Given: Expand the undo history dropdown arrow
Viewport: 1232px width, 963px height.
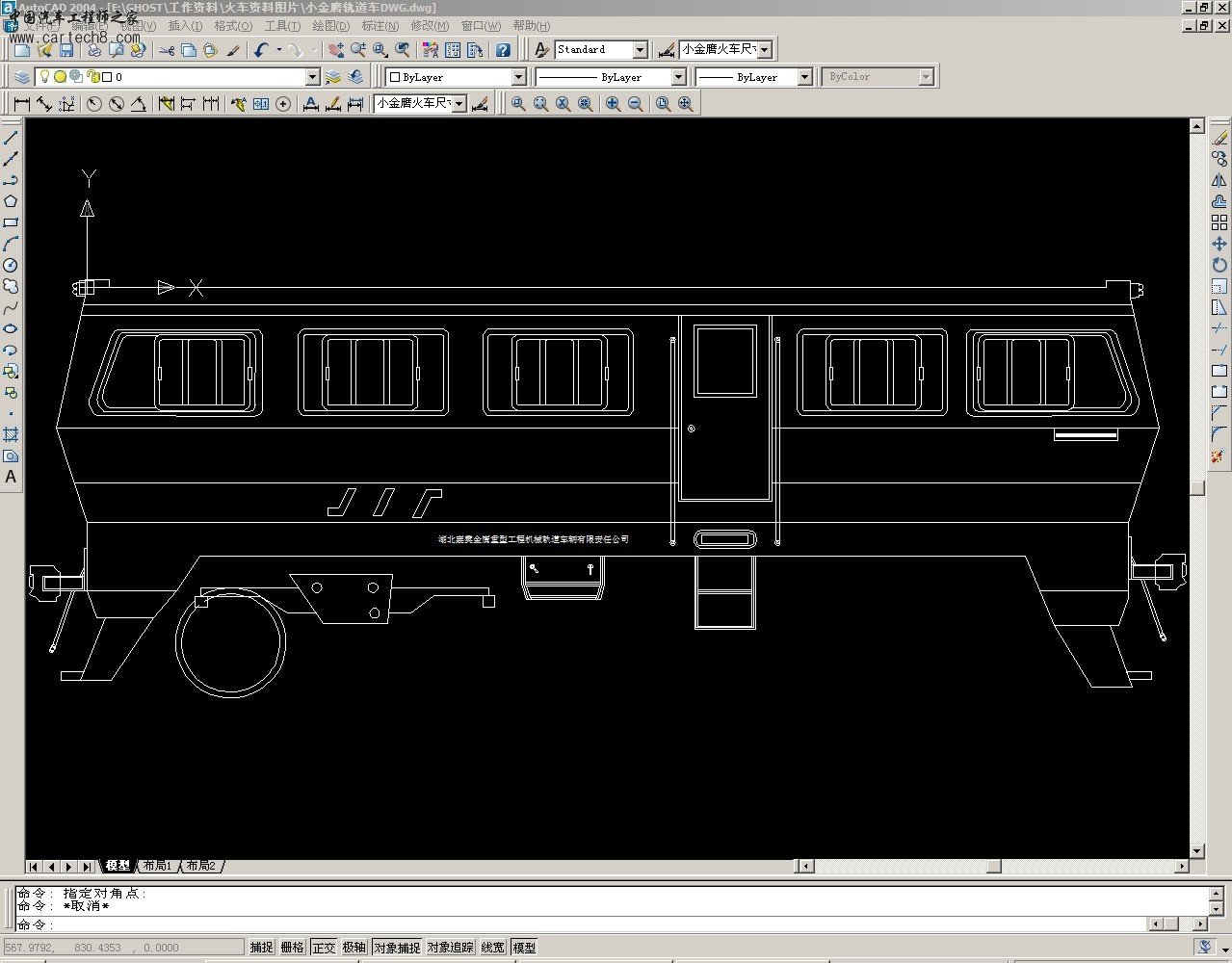Looking at the screenshot, I should click(279, 50).
